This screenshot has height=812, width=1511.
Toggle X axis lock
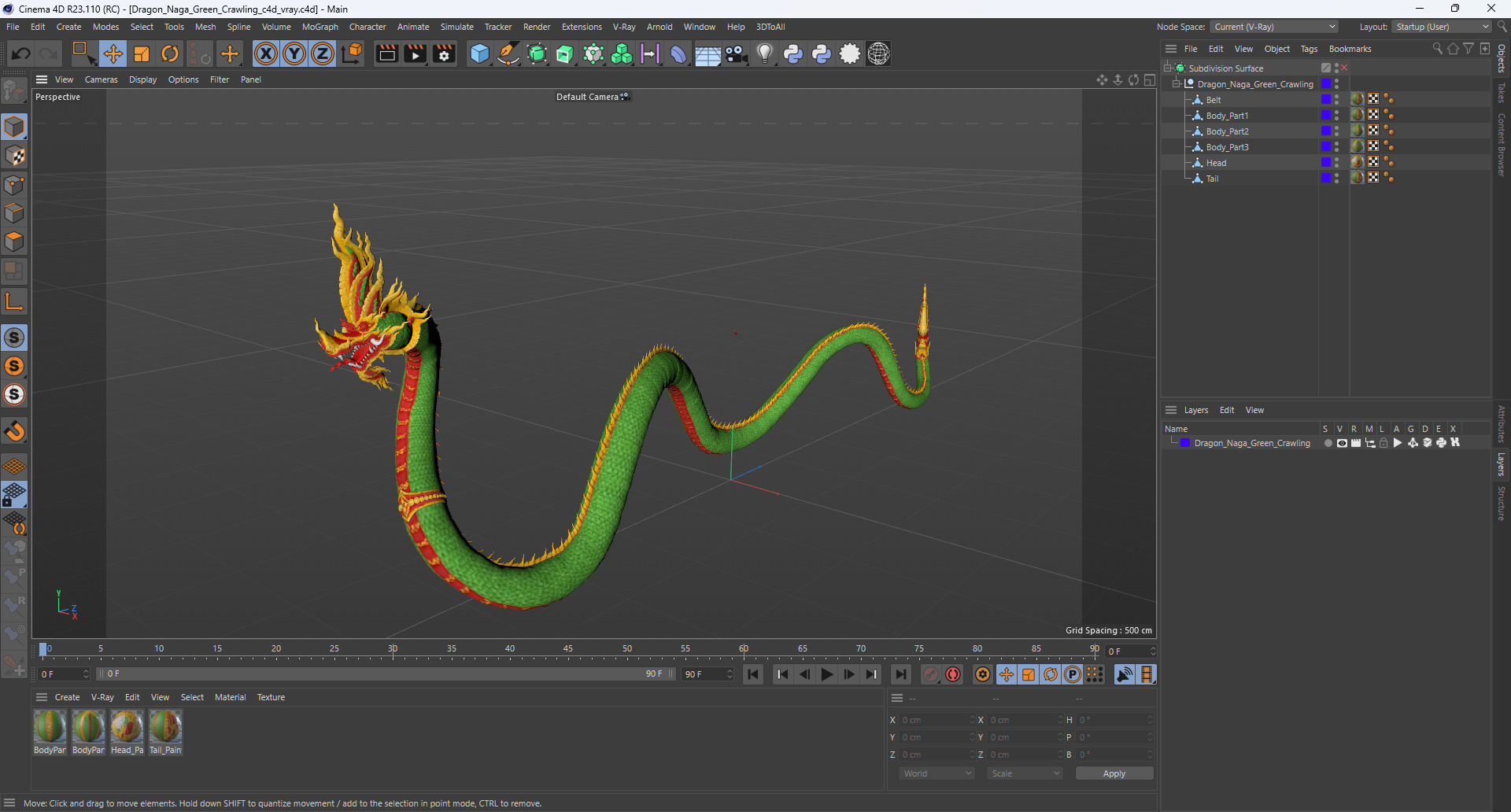pos(266,54)
